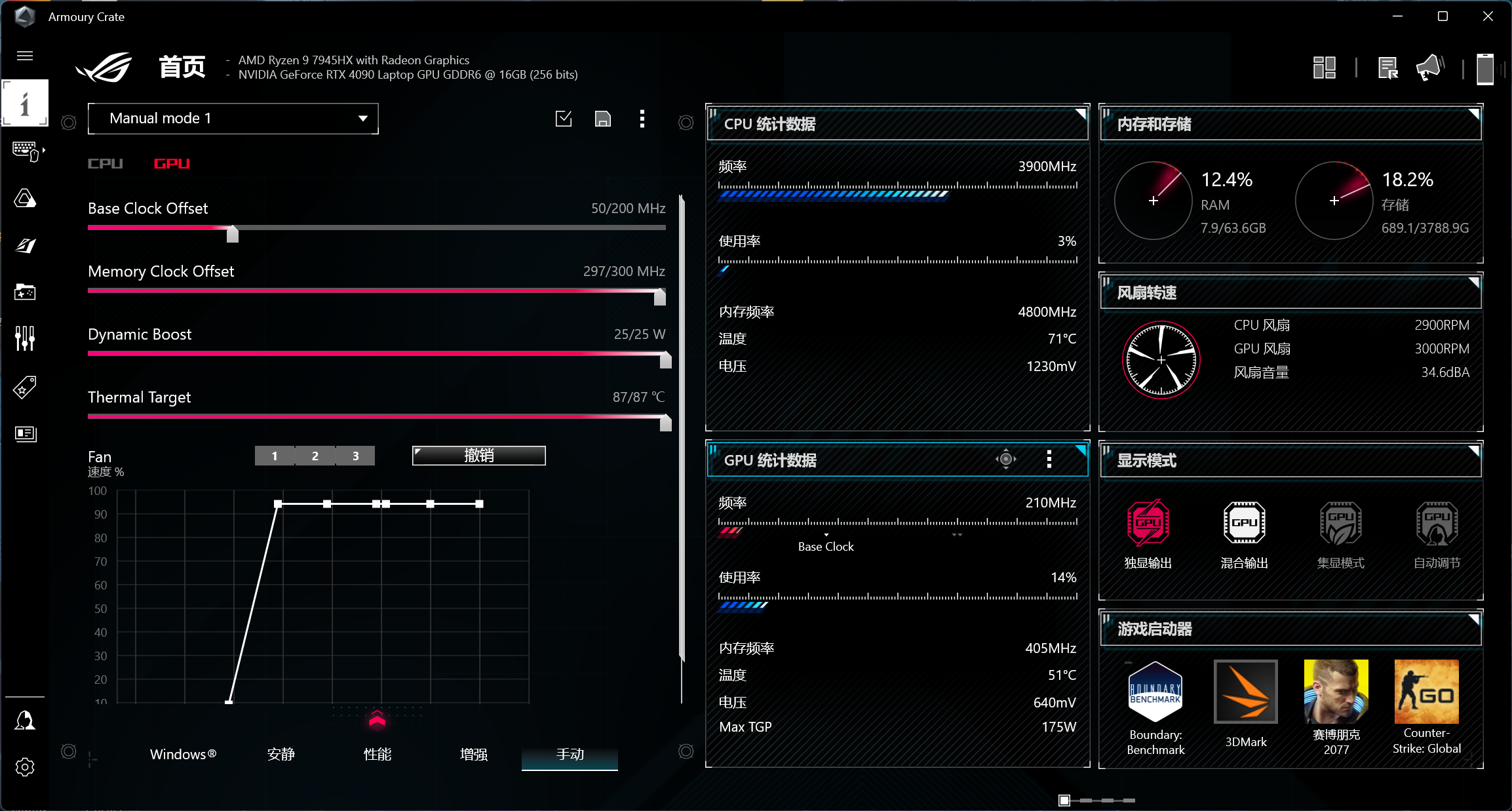
Task: Select the 手动 operating mode
Action: (570, 754)
